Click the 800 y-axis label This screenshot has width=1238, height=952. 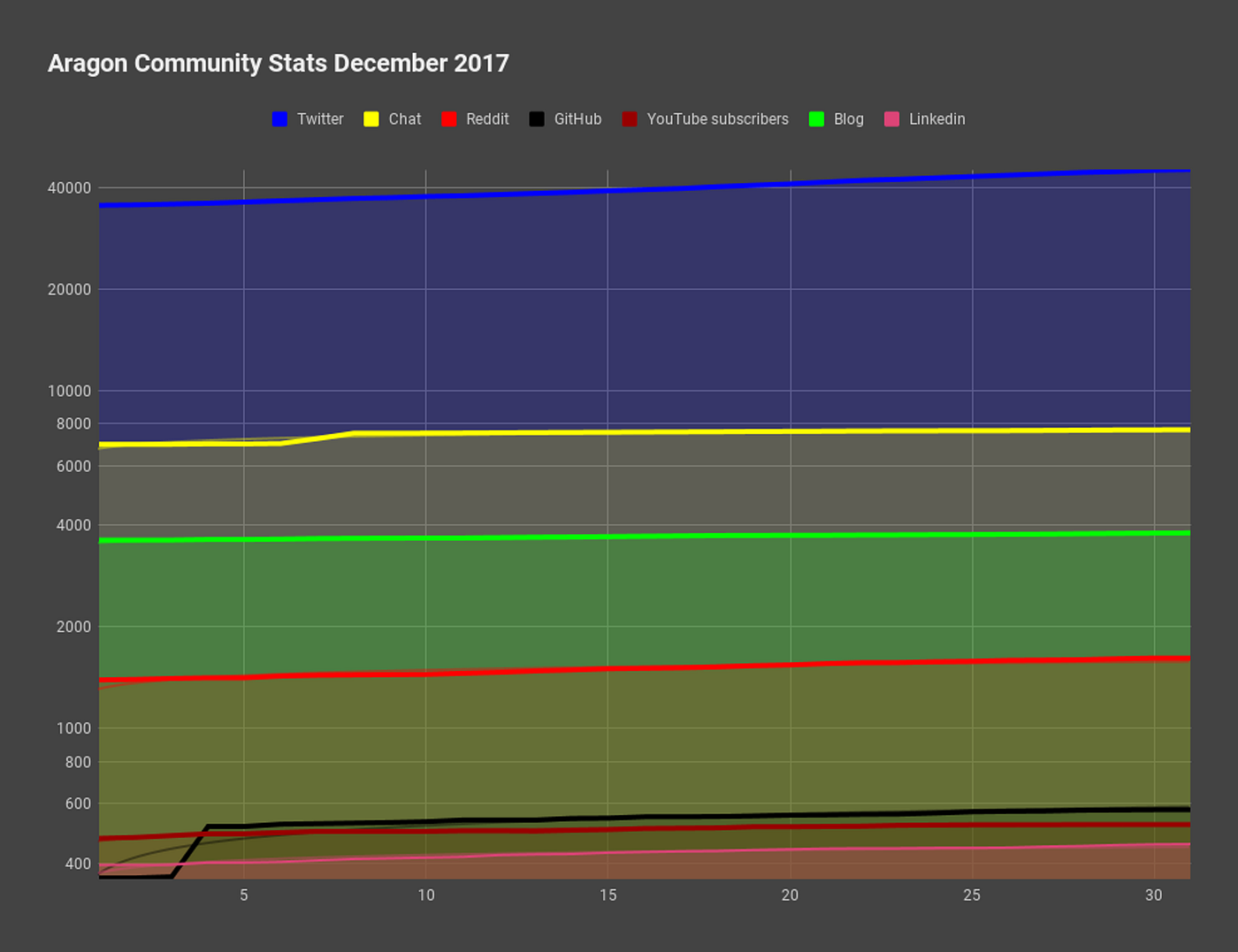78,763
